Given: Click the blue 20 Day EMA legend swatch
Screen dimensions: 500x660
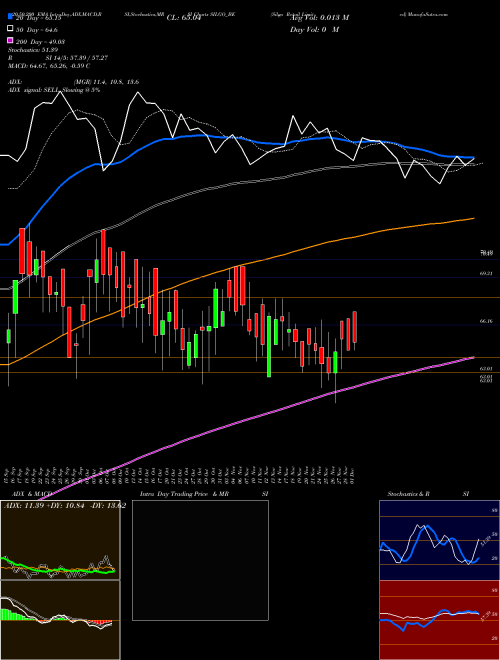Looking at the screenshot, I should coord(10,18).
